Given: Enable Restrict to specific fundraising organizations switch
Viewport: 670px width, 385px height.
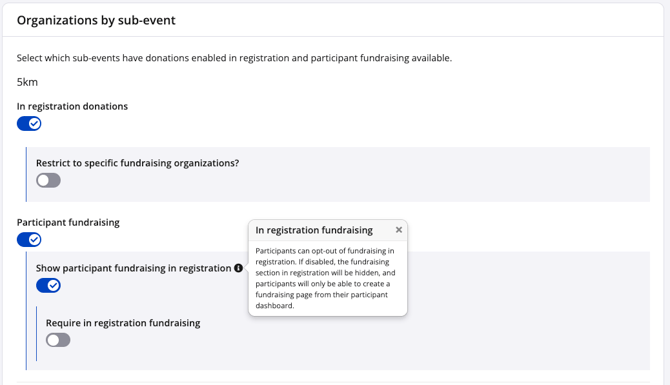Looking at the screenshot, I should (48, 180).
